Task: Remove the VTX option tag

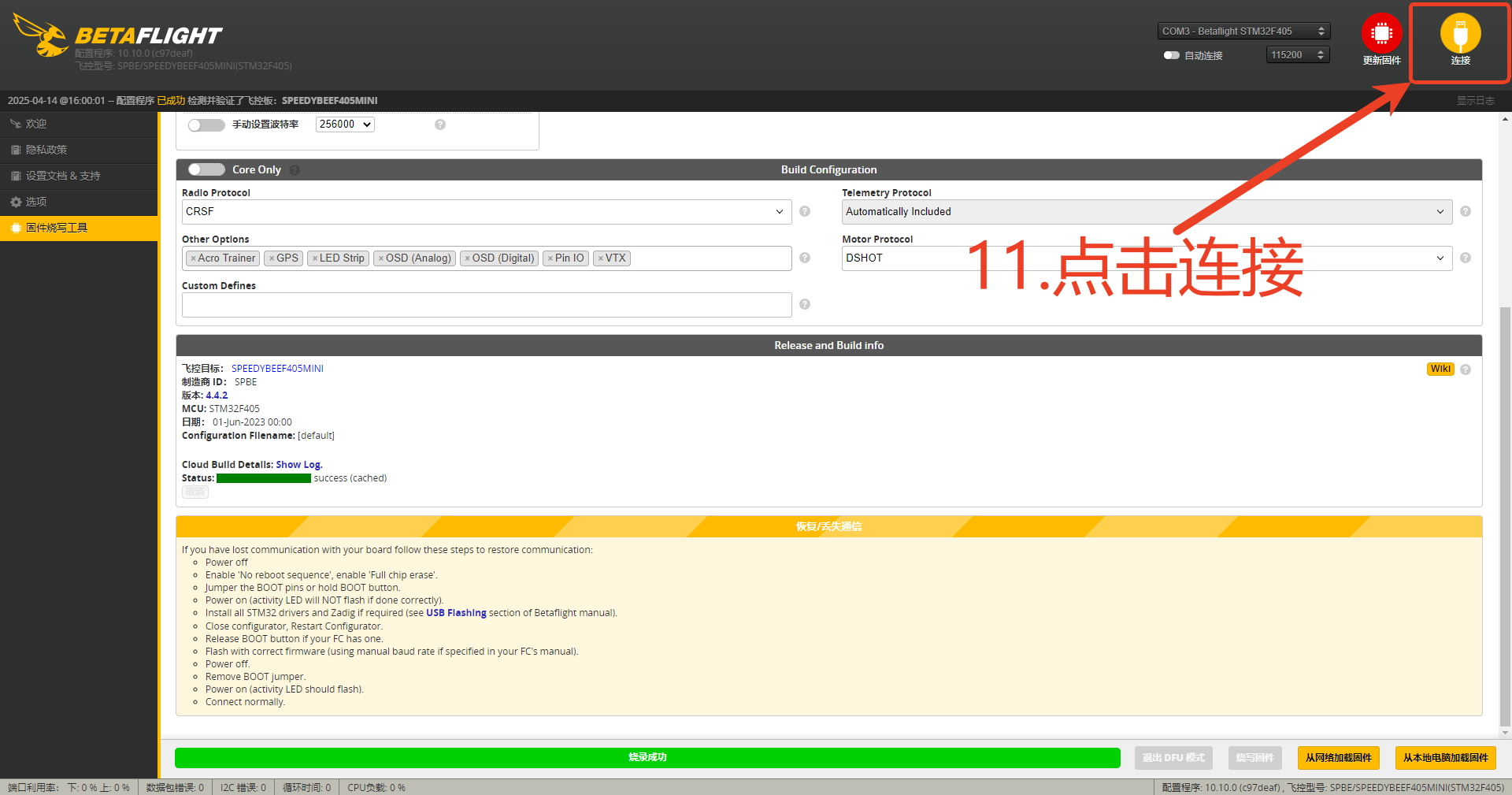Action: (601, 258)
